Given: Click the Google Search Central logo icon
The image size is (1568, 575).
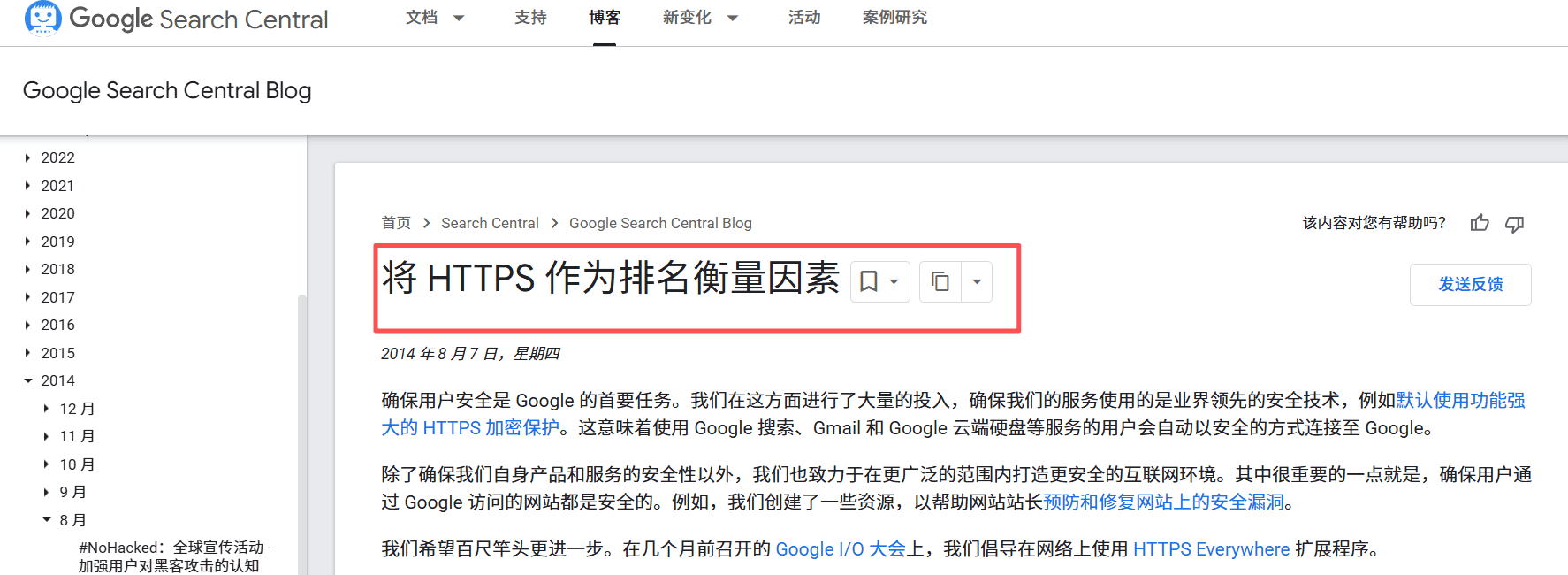Looking at the screenshot, I should (42, 18).
